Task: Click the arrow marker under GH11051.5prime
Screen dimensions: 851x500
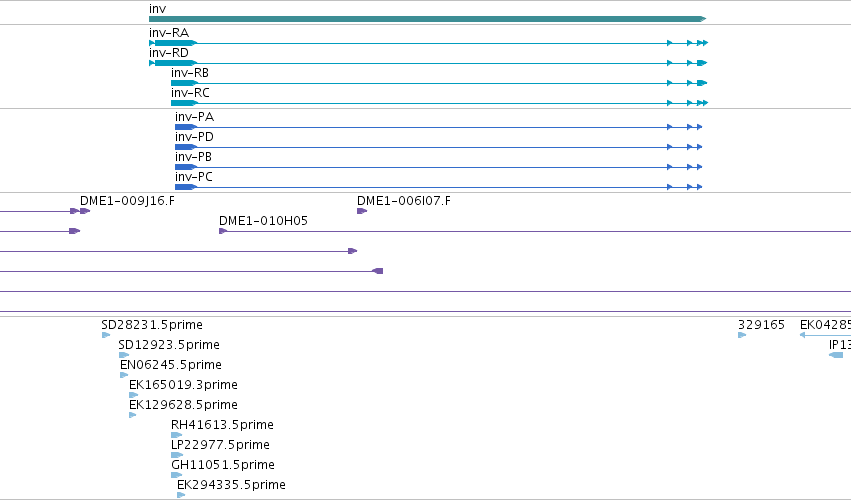Action: [x=176, y=475]
